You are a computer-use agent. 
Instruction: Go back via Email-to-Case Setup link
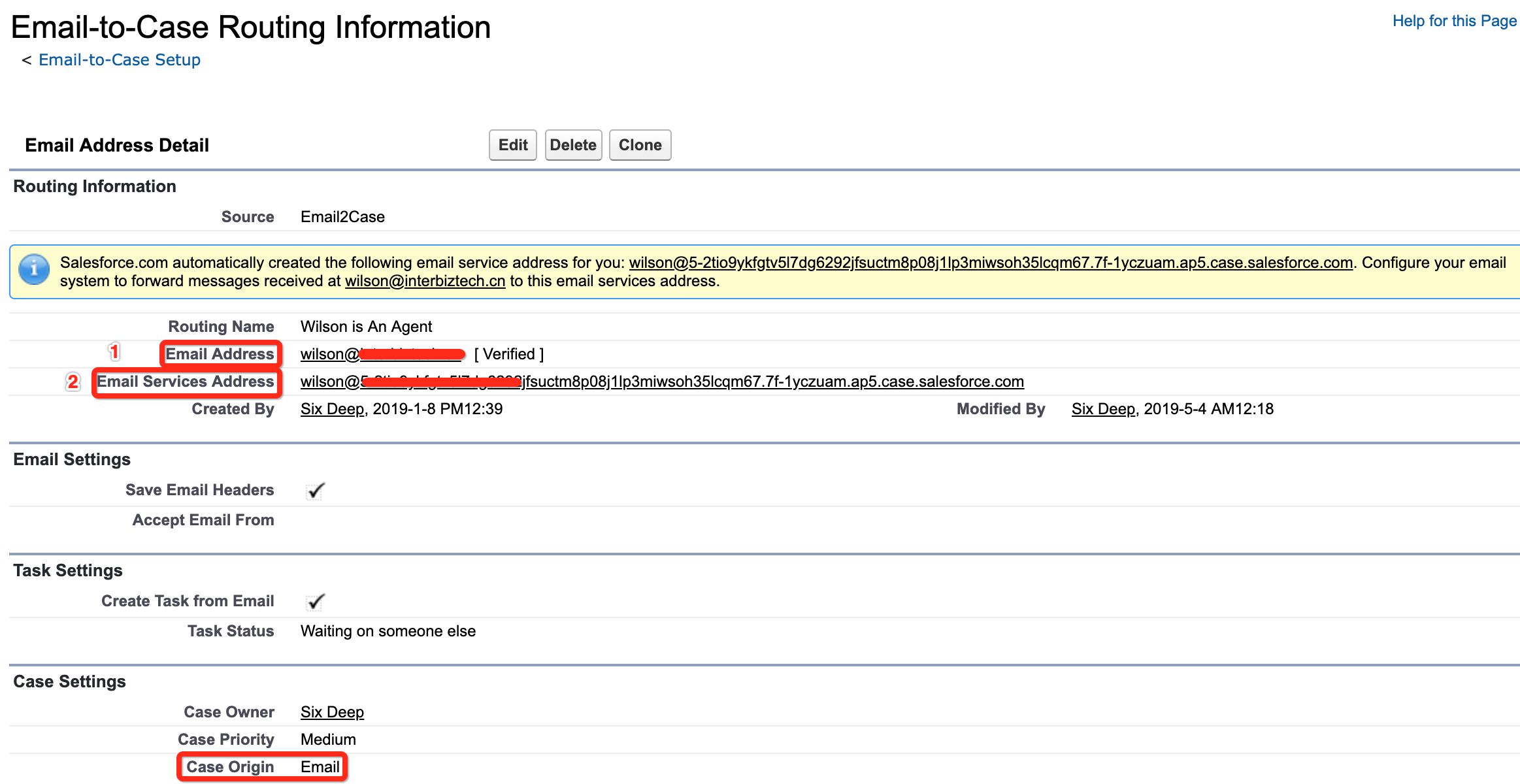tap(119, 59)
